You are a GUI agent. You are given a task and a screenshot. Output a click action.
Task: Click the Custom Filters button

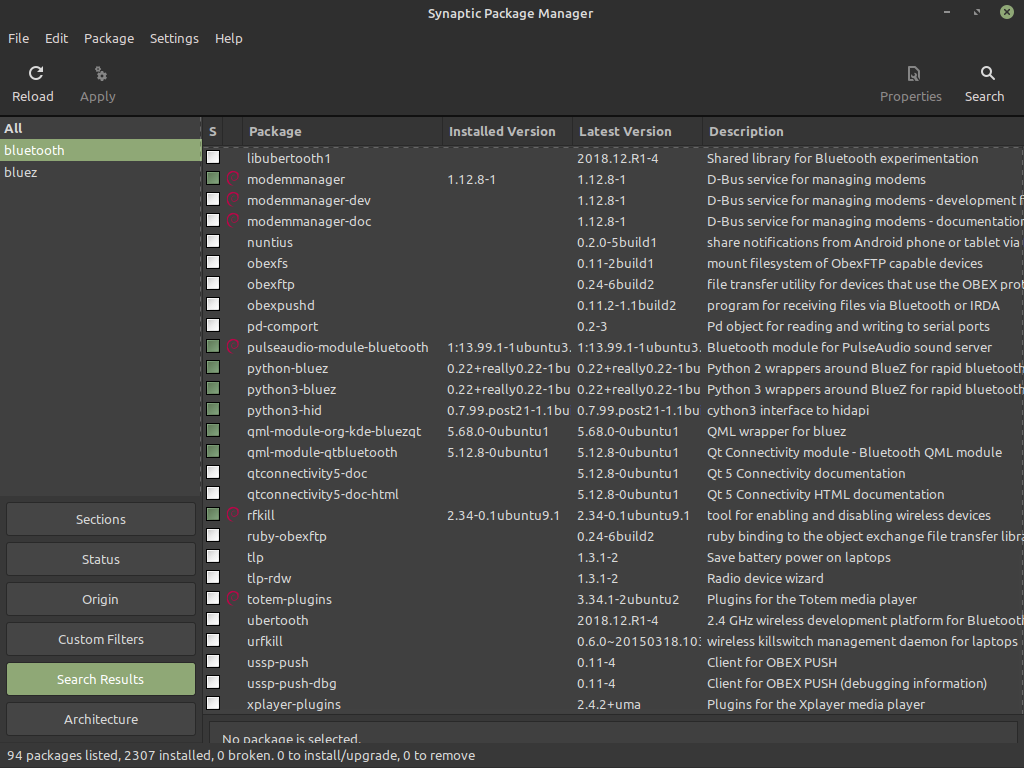[101, 640]
